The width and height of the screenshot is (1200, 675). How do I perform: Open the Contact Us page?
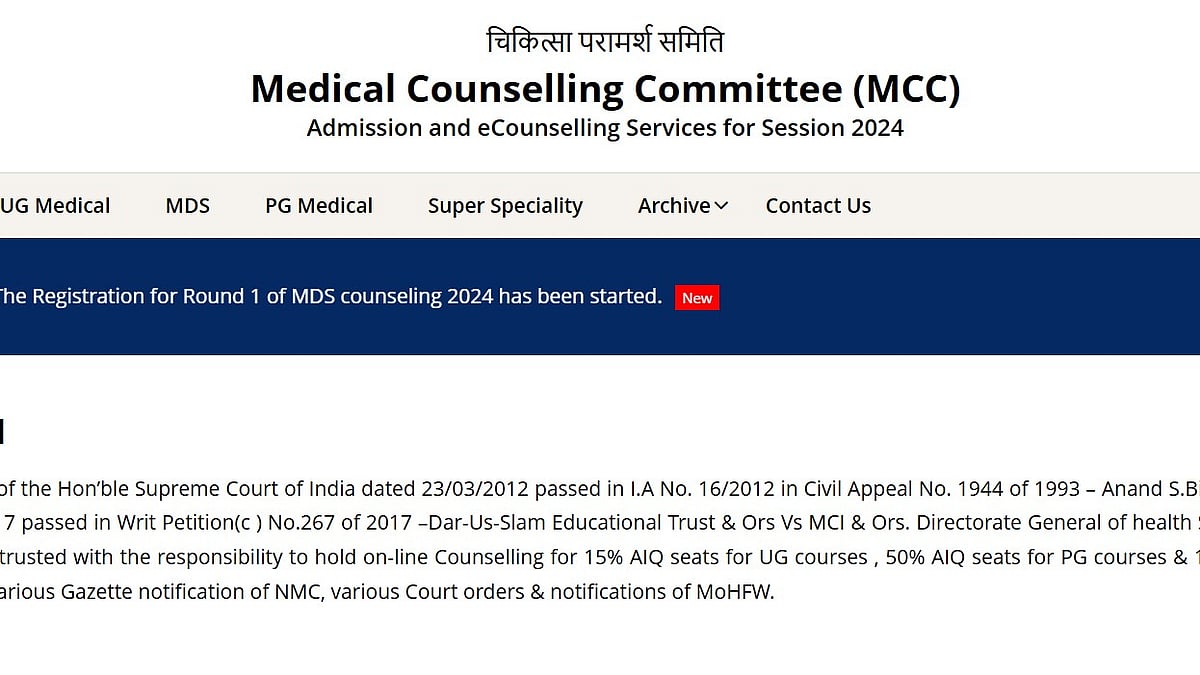pyautogui.click(x=818, y=206)
